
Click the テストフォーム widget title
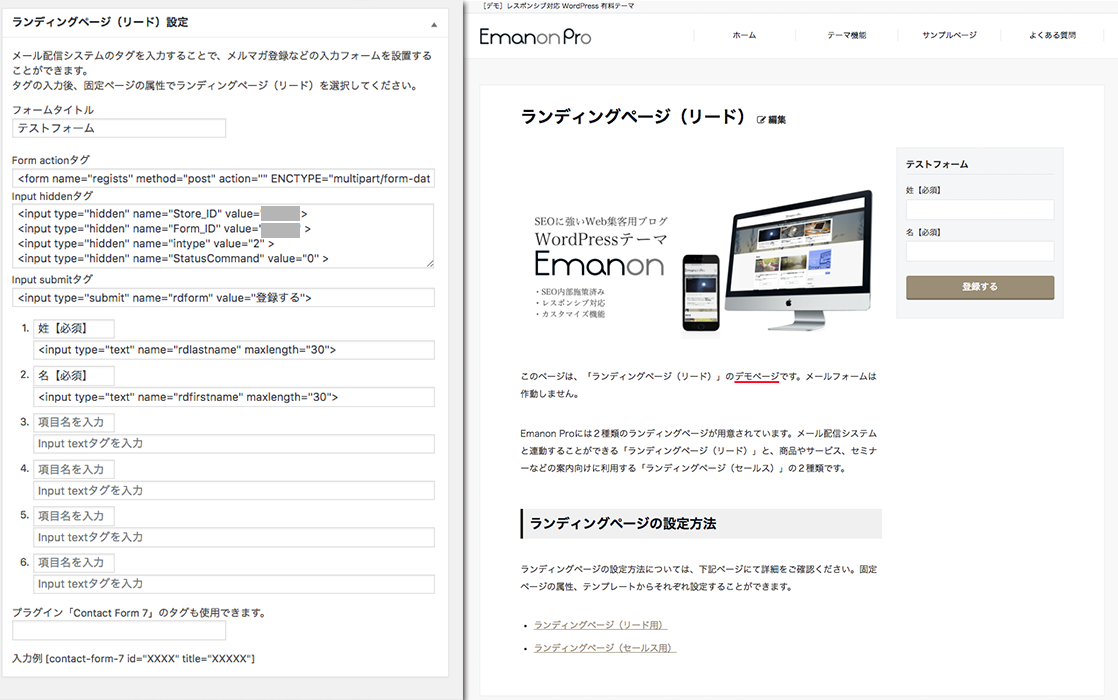[x=937, y=165]
